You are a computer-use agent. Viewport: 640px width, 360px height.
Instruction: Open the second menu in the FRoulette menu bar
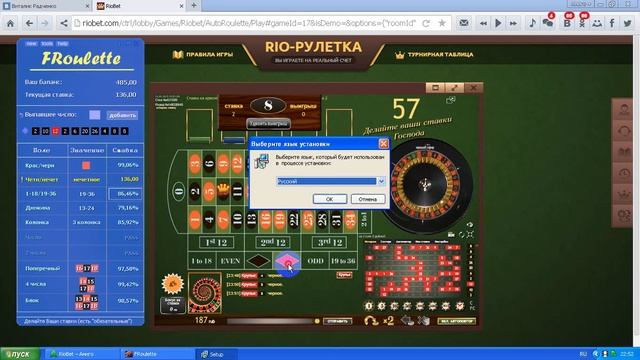47,43
